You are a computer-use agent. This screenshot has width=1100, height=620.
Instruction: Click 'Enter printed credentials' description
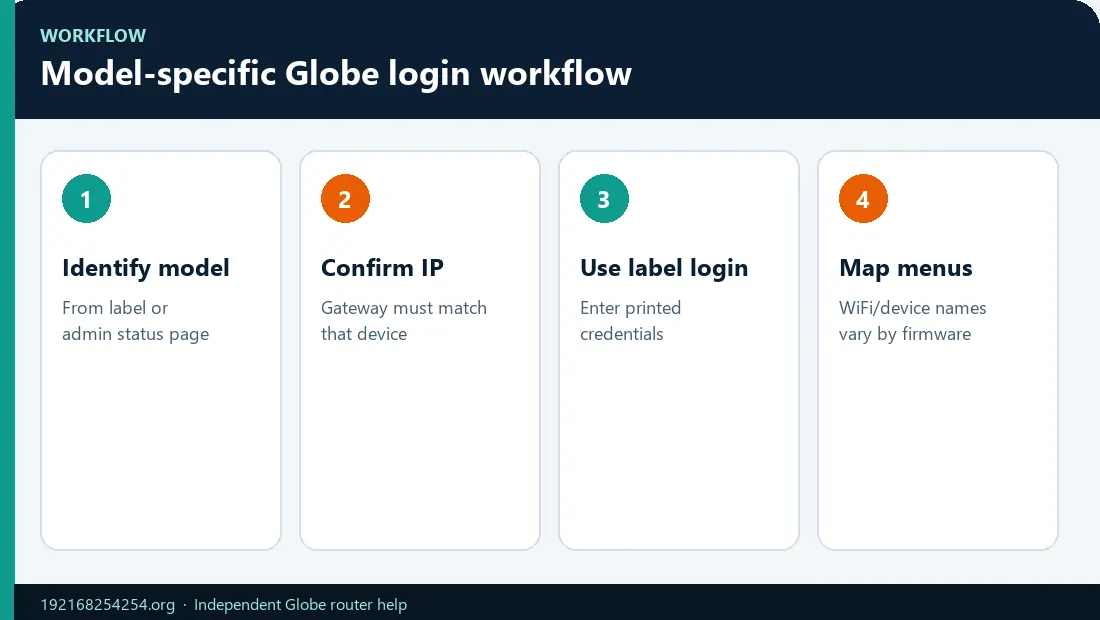click(630, 321)
